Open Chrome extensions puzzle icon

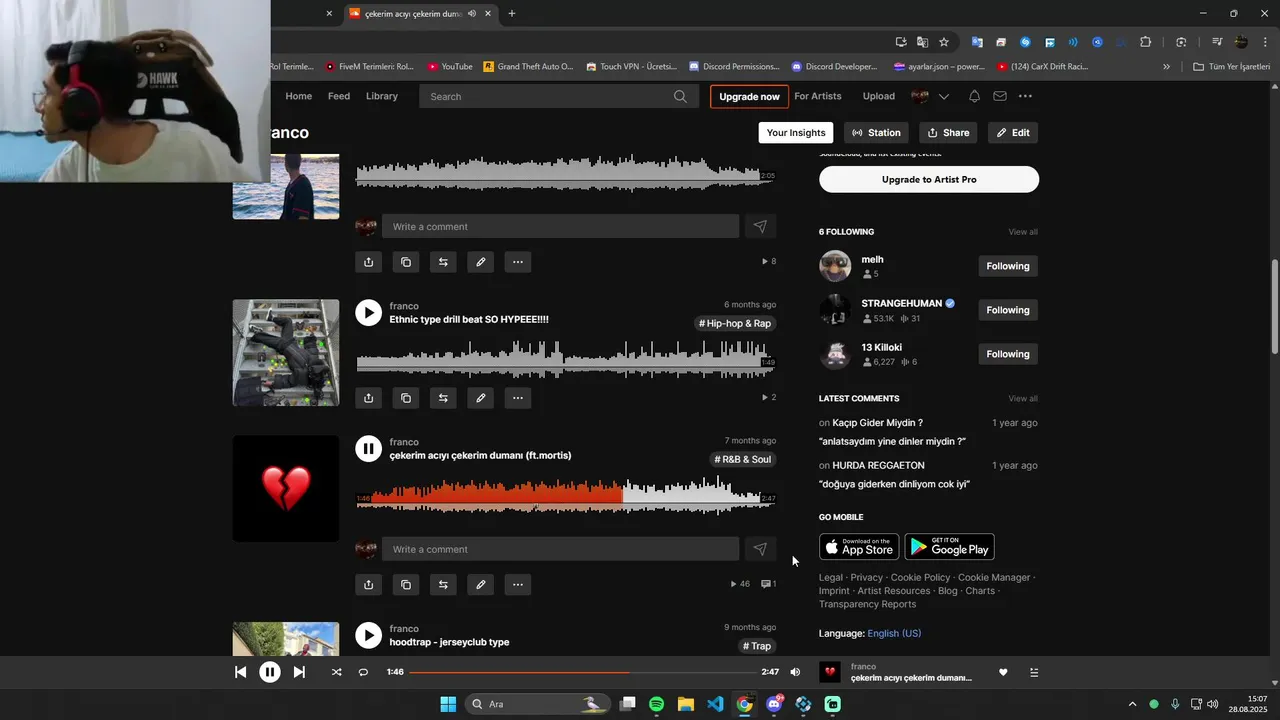click(x=1146, y=42)
